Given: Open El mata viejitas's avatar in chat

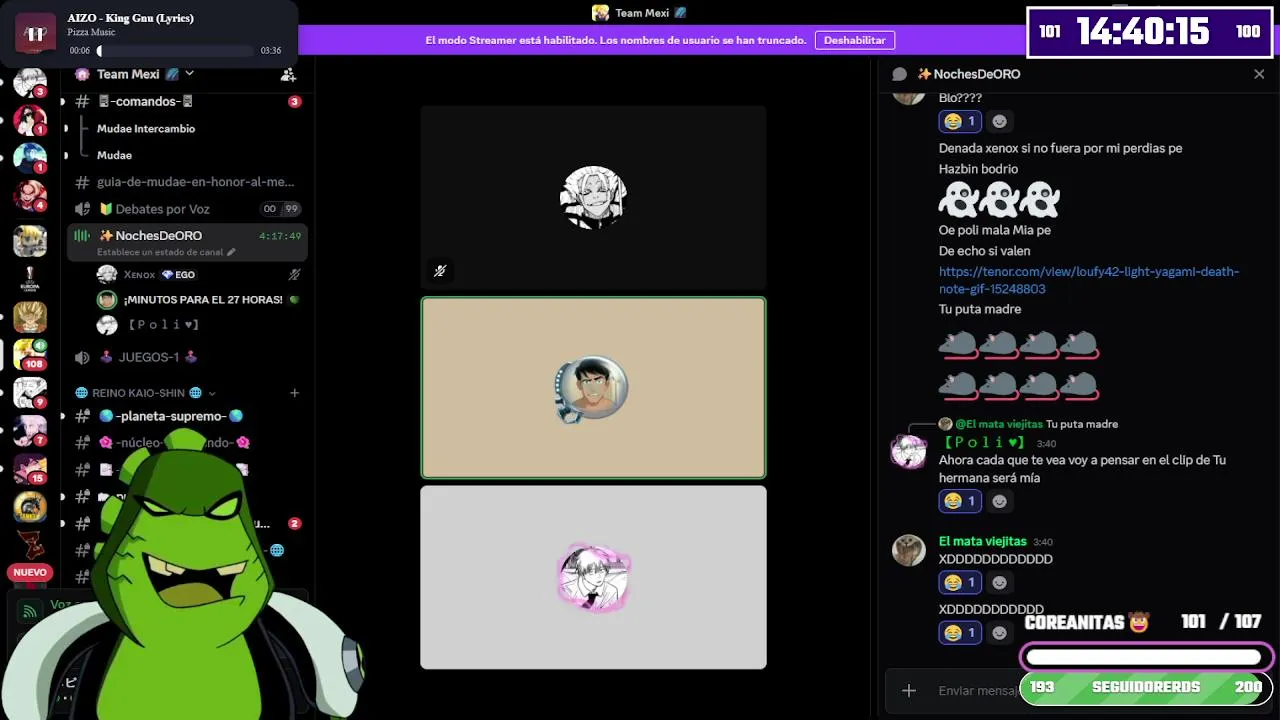Looking at the screenshot, I should coord(909,550).
